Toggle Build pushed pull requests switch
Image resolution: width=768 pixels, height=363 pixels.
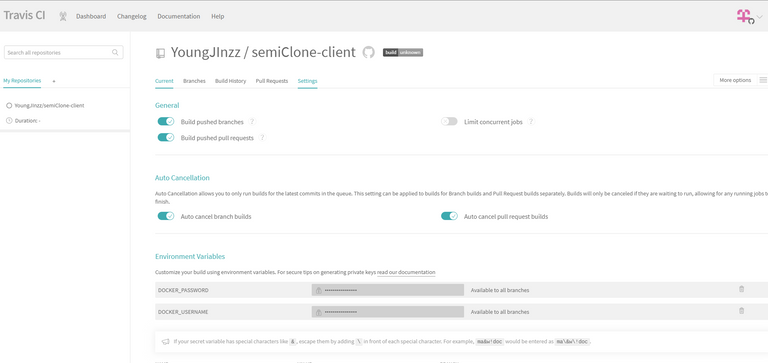pyautogui.click(x=166, y=138)
